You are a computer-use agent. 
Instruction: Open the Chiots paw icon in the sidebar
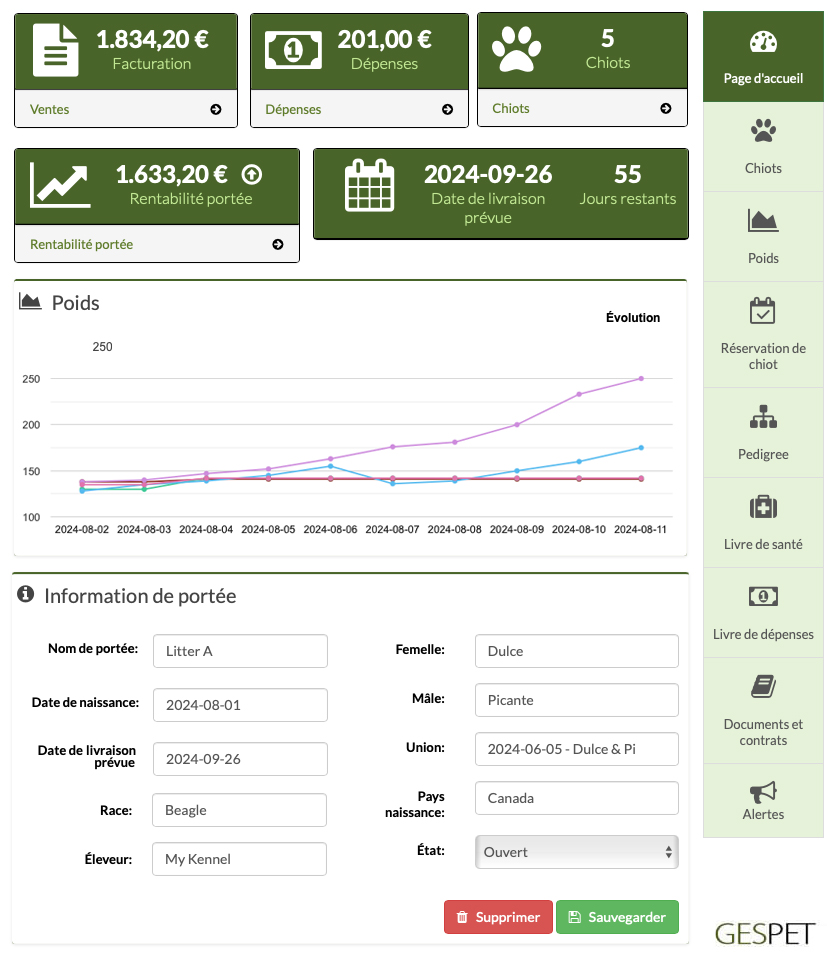(763, 130)
